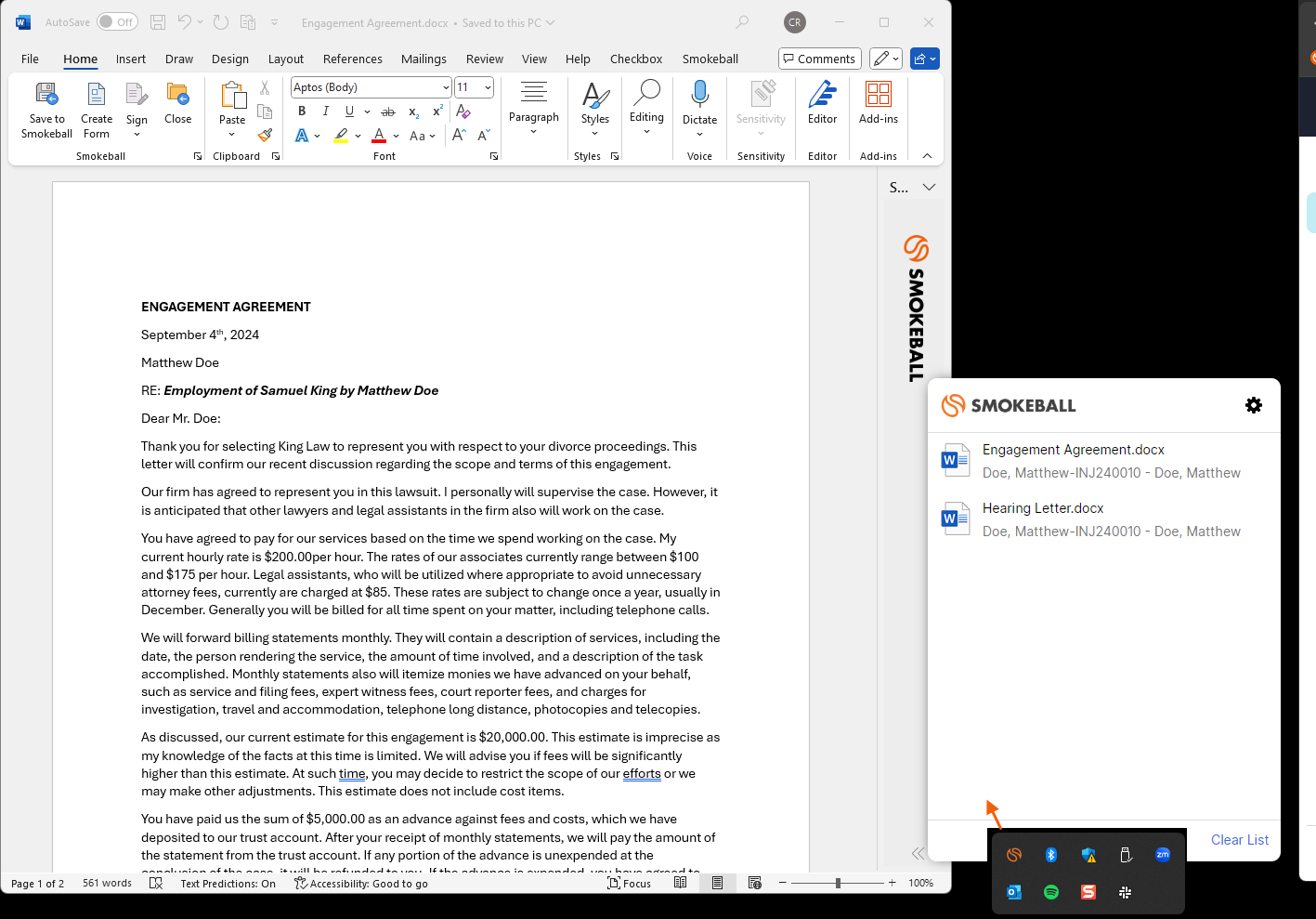Collapse pane with double chevron arrows
Viewport: 1316px width, 919px height.
918,853
